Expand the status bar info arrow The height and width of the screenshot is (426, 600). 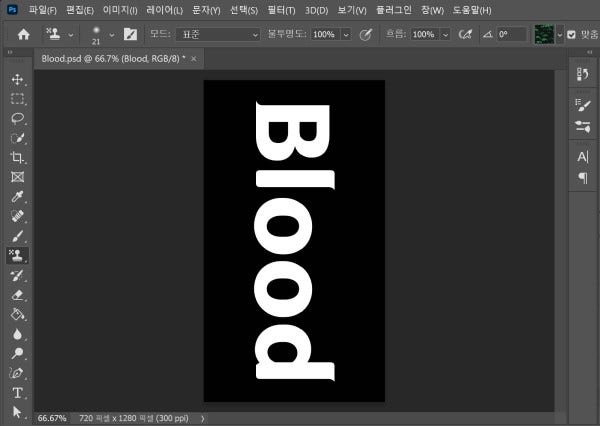tap(202, 418)
